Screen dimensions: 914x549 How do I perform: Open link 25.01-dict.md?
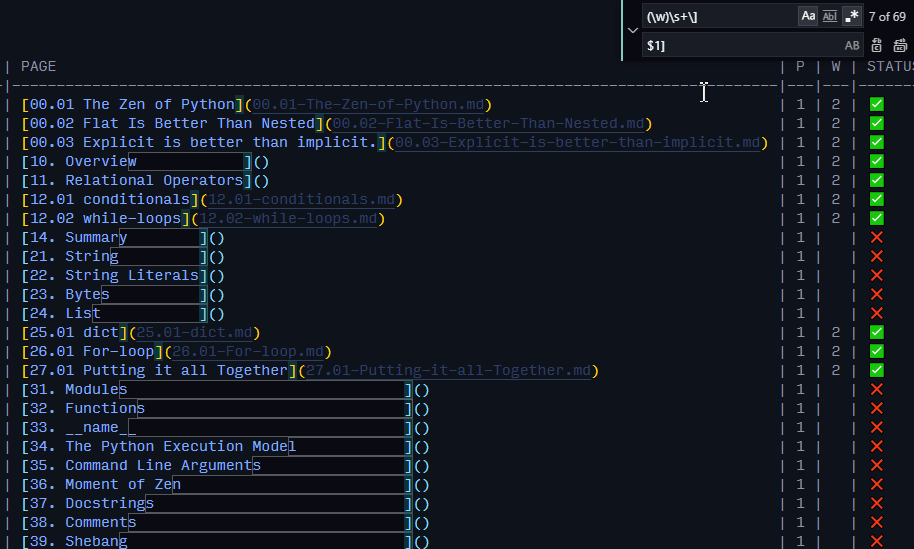tap(194, 333)
